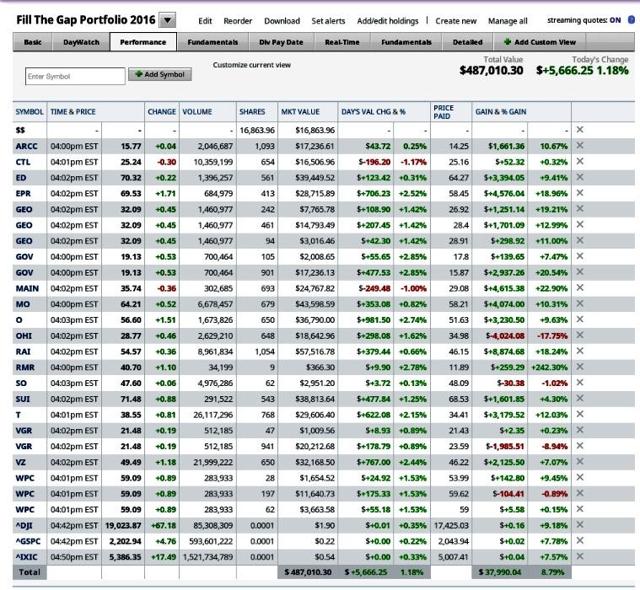Remove the $$ cash row

580,129
